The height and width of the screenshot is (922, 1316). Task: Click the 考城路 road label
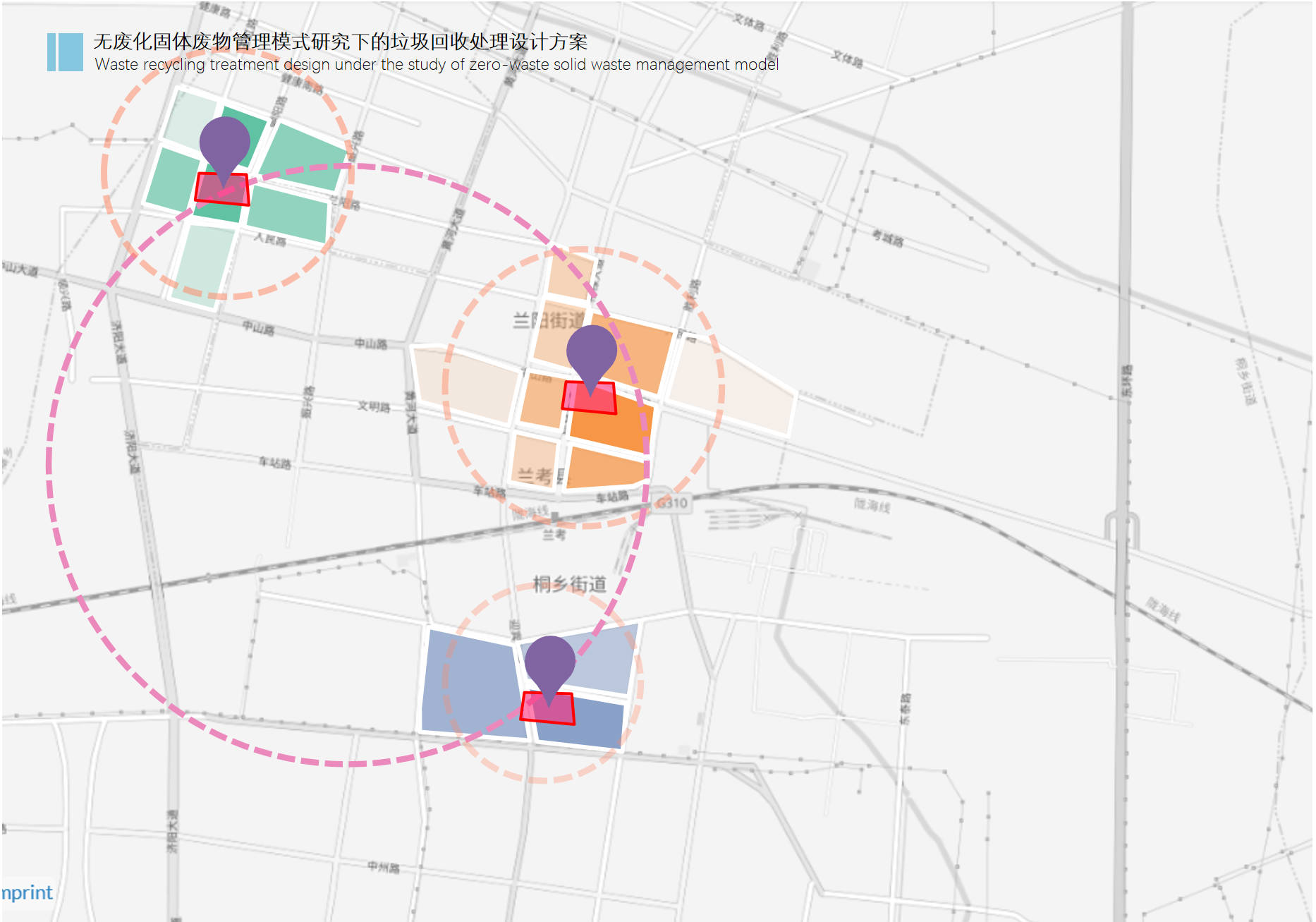click(x=887, y=239)
